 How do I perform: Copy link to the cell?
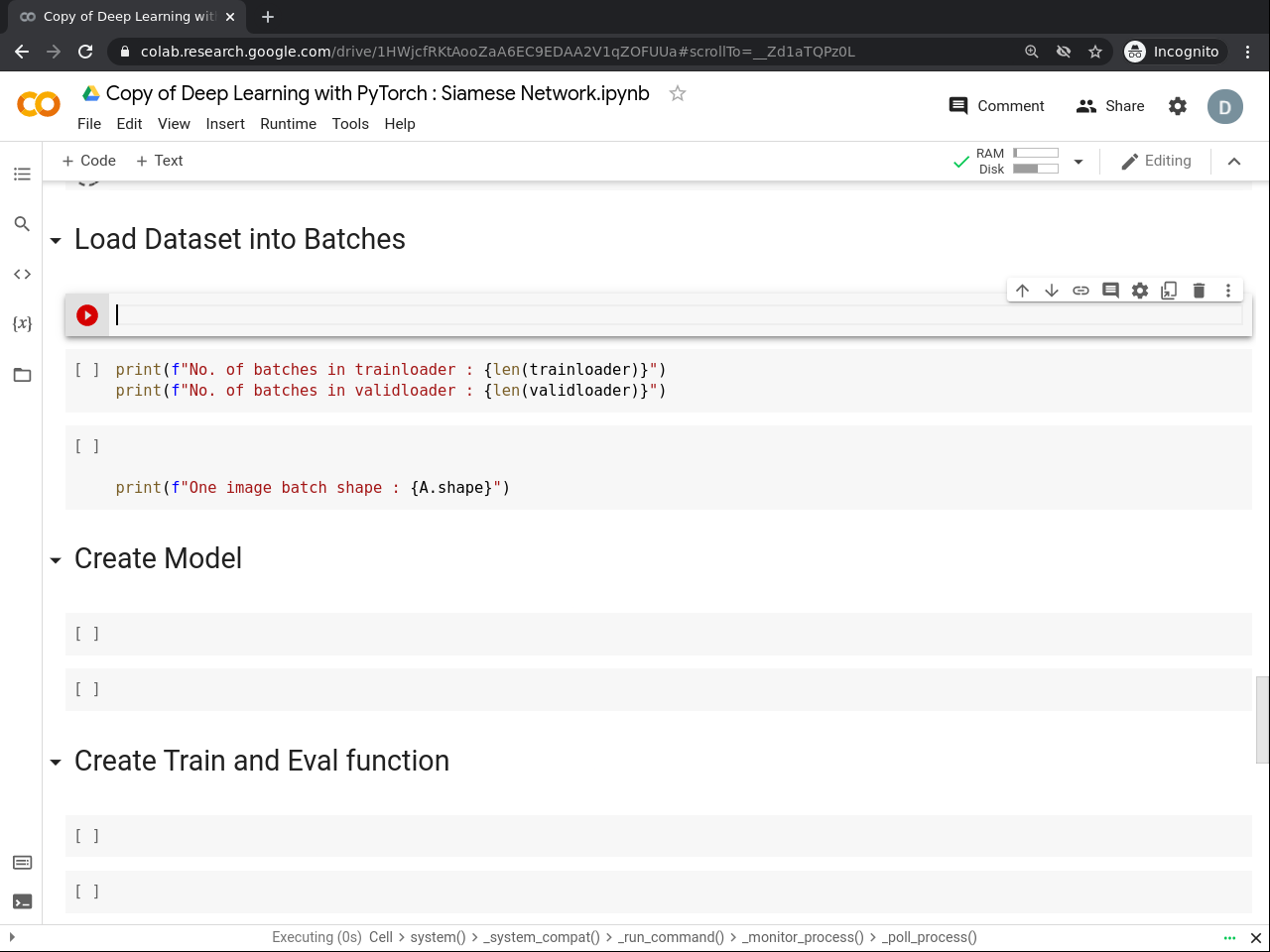click(x=1081, y=291)
